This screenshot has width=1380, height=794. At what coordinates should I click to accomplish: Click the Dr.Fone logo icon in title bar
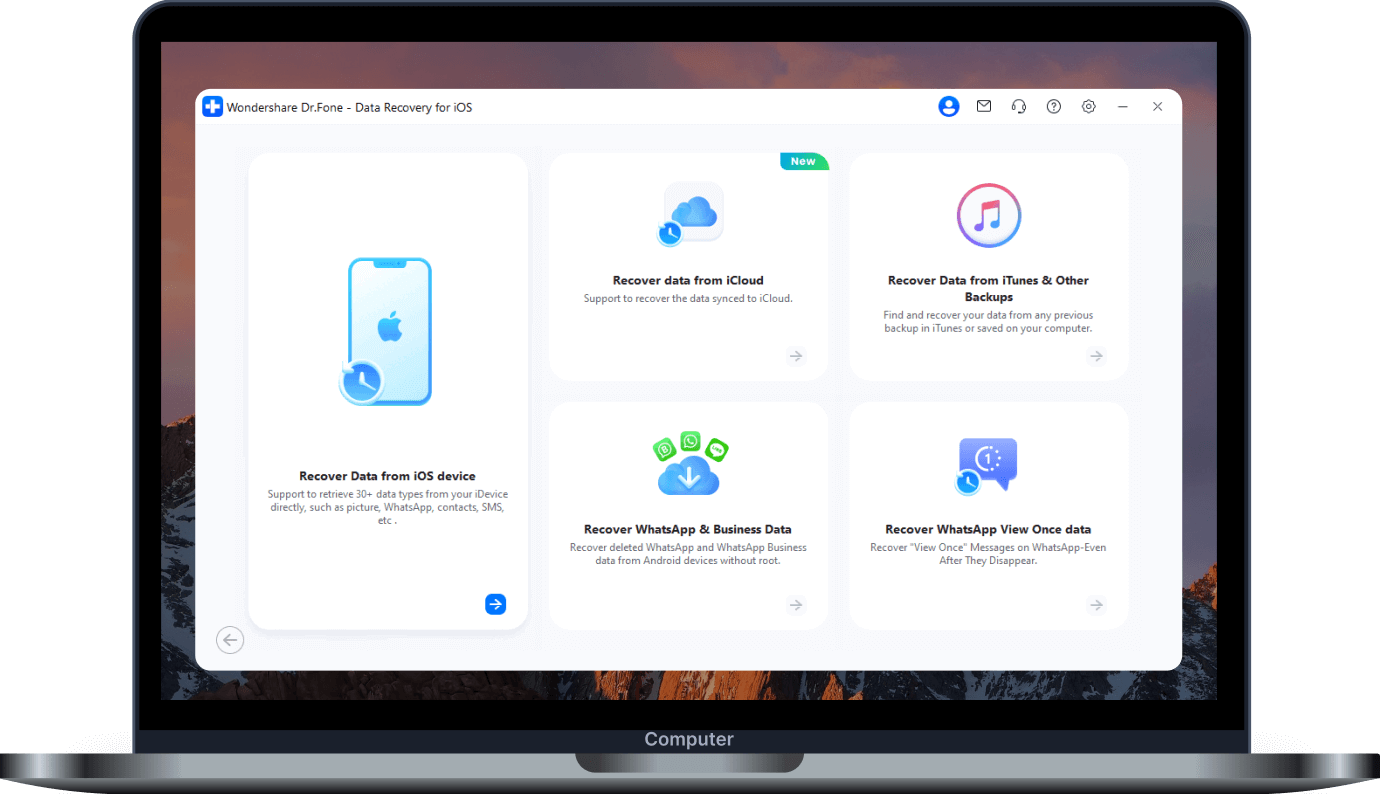[212, 107]
